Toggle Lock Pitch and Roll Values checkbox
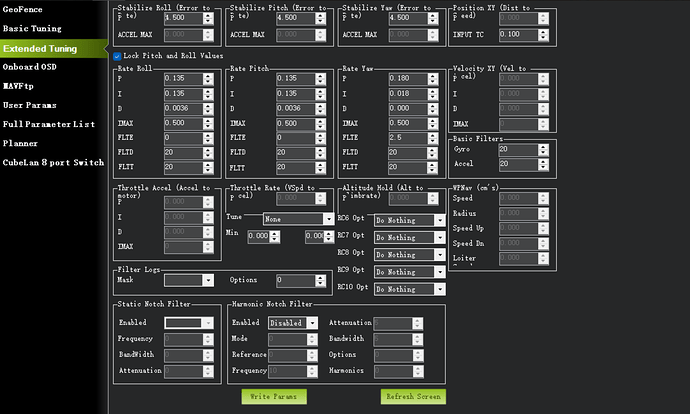The width and height of the screenshot is (690, 414). coord(117,56)
